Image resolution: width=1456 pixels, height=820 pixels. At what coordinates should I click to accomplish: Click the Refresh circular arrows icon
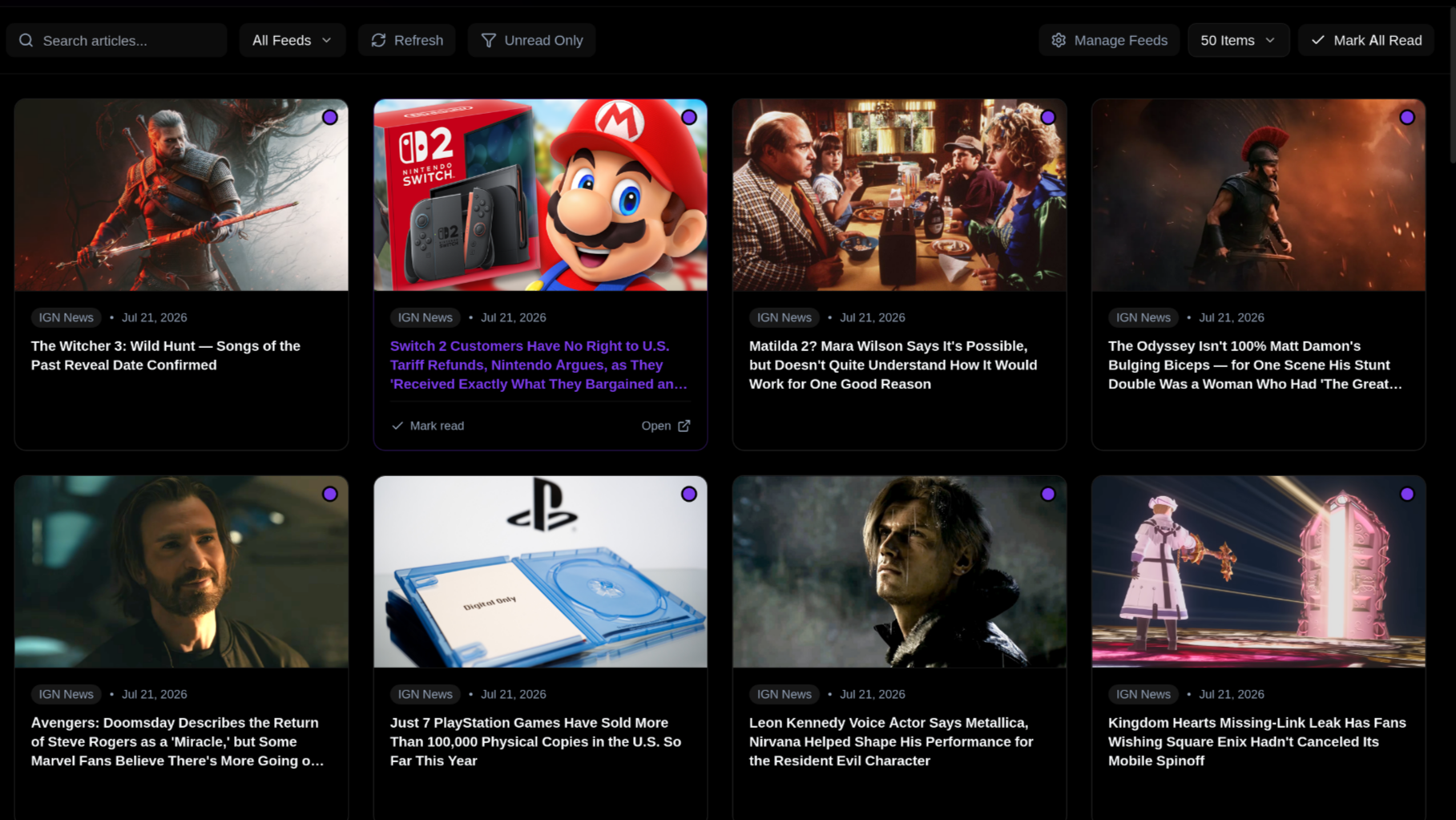tap(378, 40)
